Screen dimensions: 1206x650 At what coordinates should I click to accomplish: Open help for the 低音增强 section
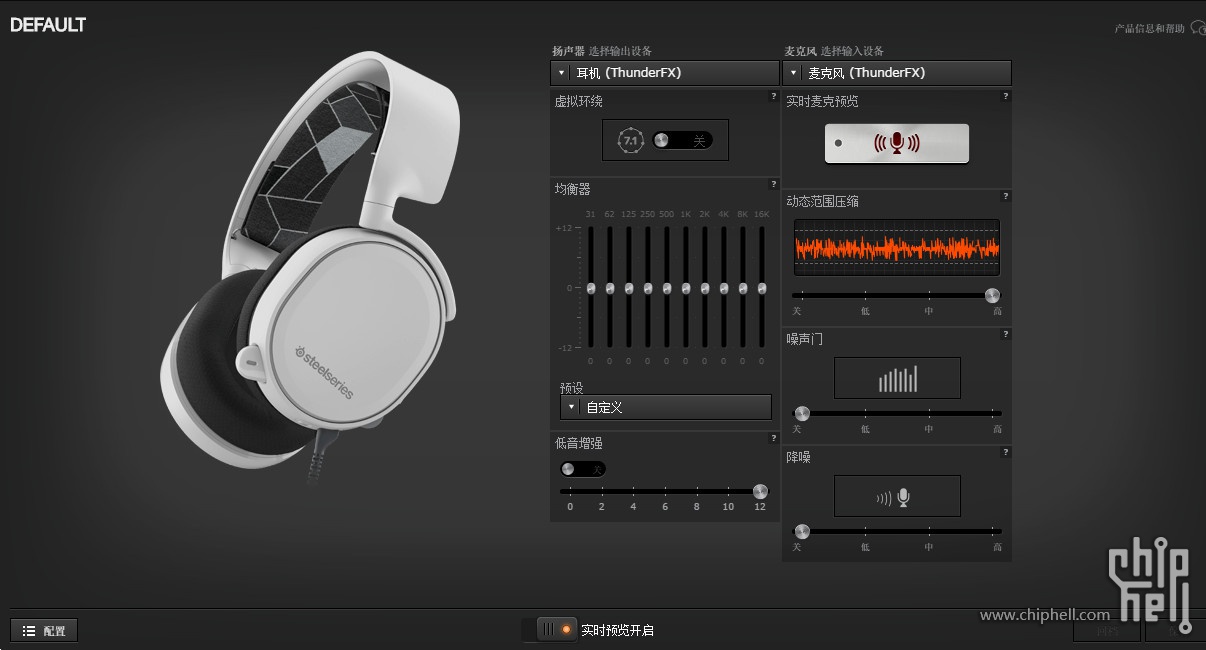pyautogui.click(x=773, y=438)
